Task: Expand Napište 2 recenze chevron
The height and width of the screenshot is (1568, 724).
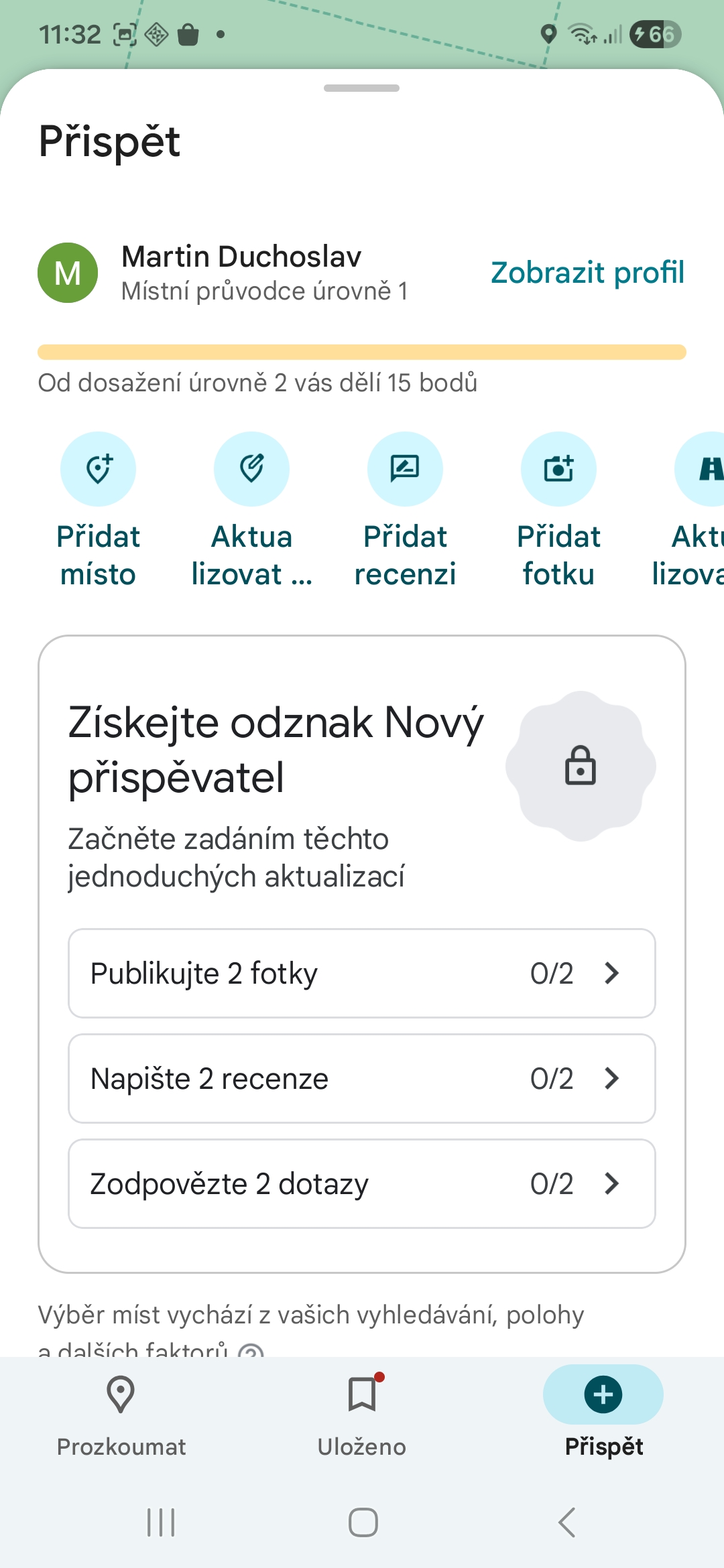Action: 611,1078
